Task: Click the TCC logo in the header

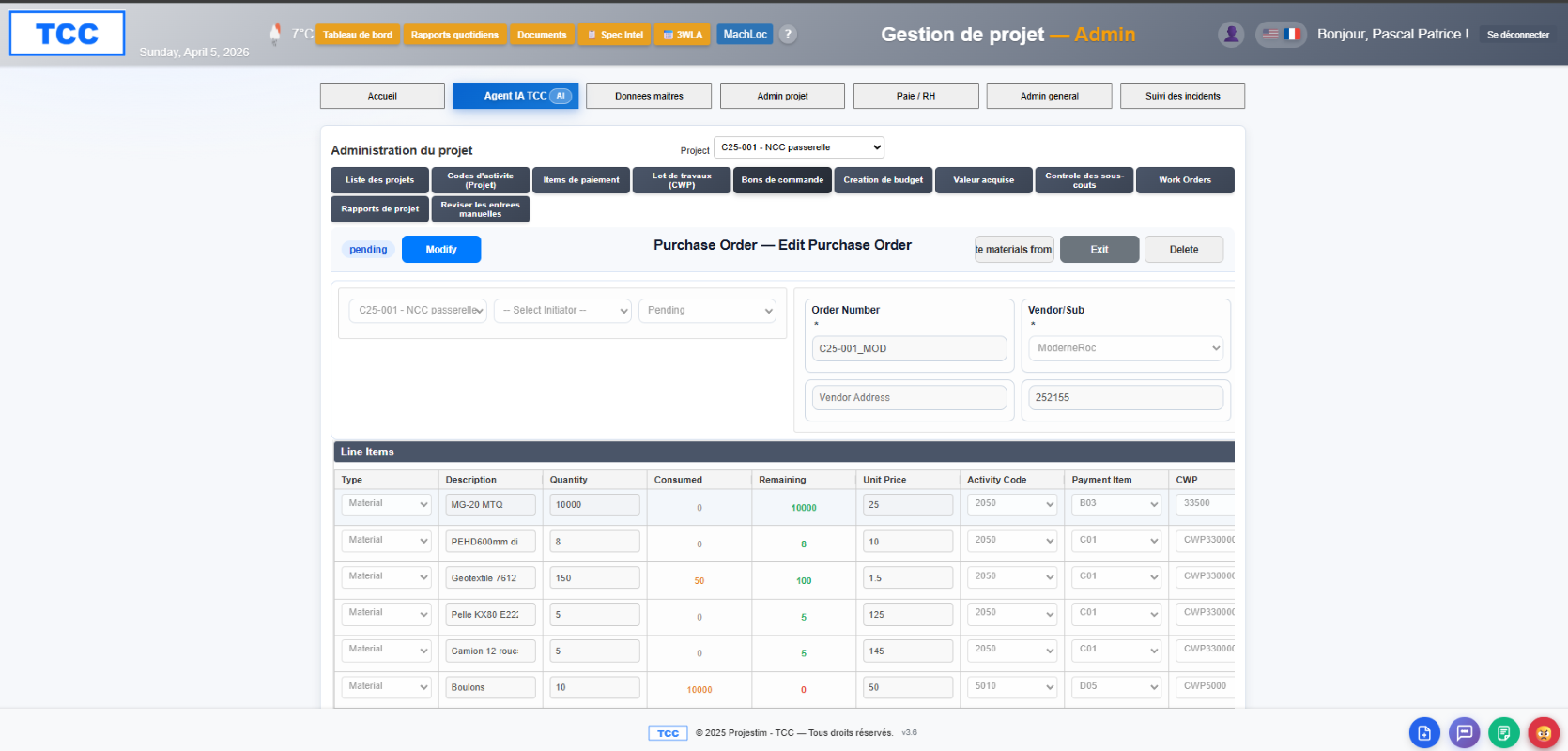Action: pos(67,34)
